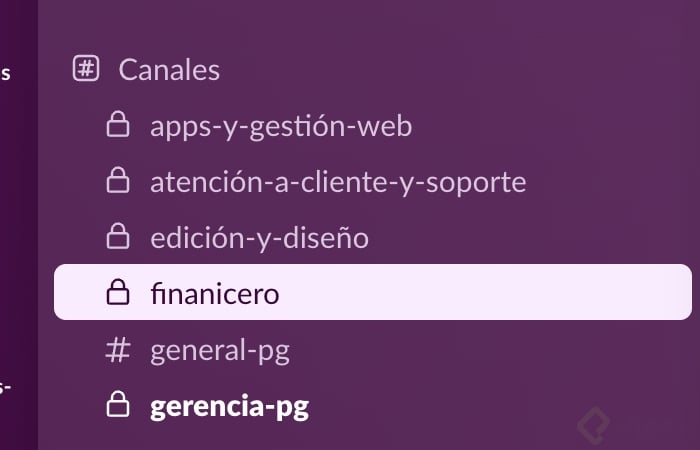The width and height of the screenshot is (700, 450).
Task: Click the cut-off label at bottom left edge
Action: click(x=5, y=385)
